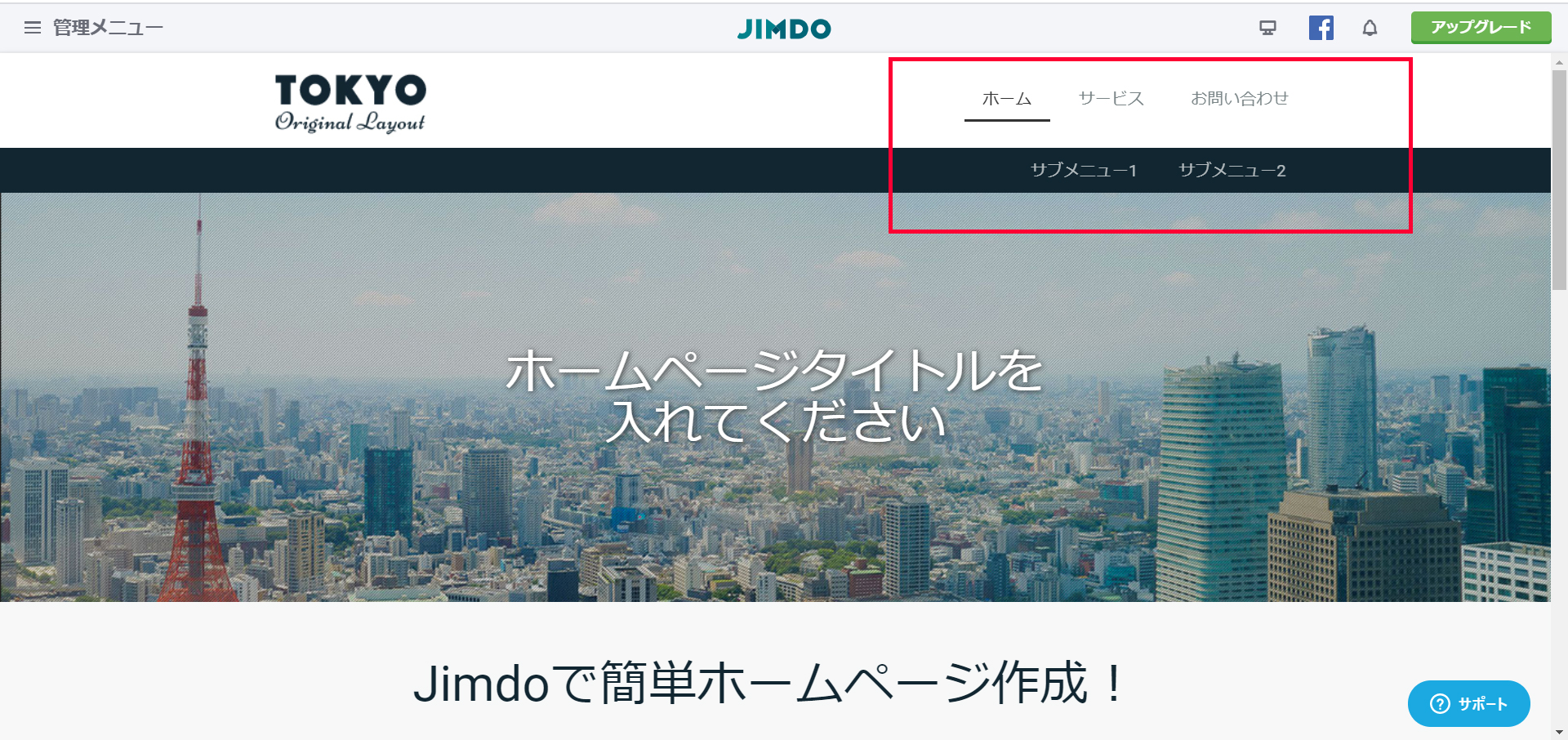Viewport: 1568px width, 740px height.
Task: Open the 管理メニュー hamburger icon
Action: tap(33, 28)
